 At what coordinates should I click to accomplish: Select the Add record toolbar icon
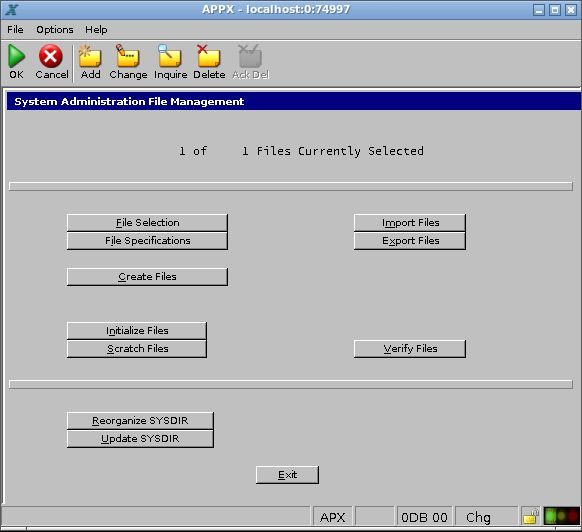[90, 56]
